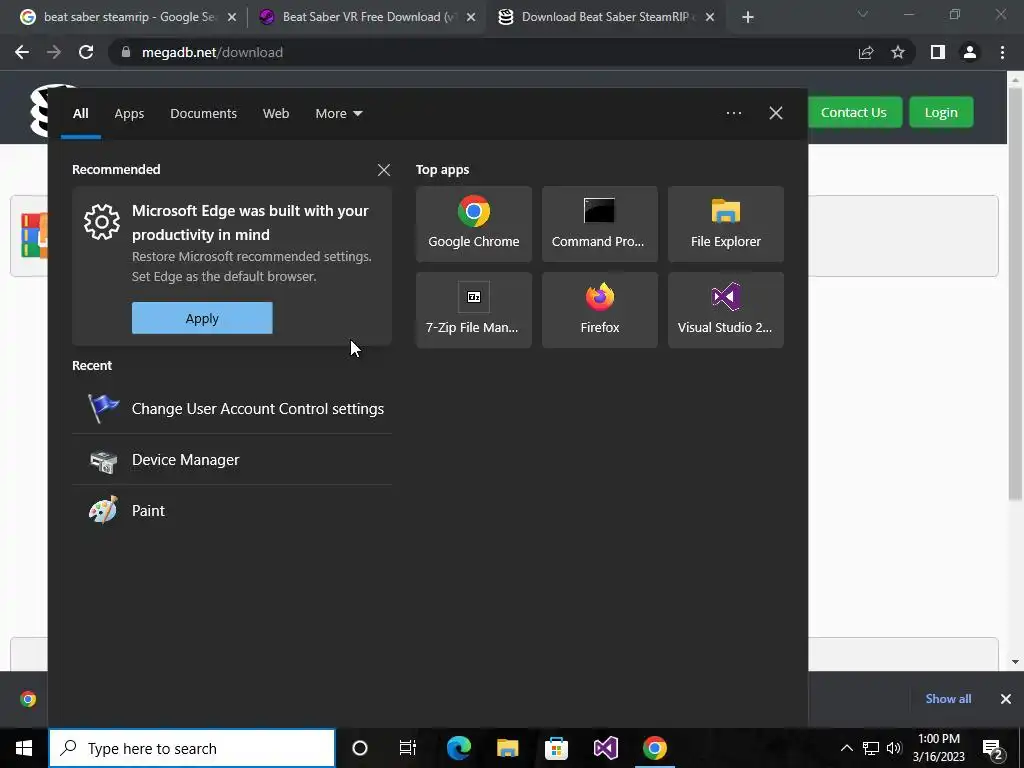Go back in Chrome
Image resolution: width=1024 pixels, height=768 pixels.
click(x=22, y=52)
